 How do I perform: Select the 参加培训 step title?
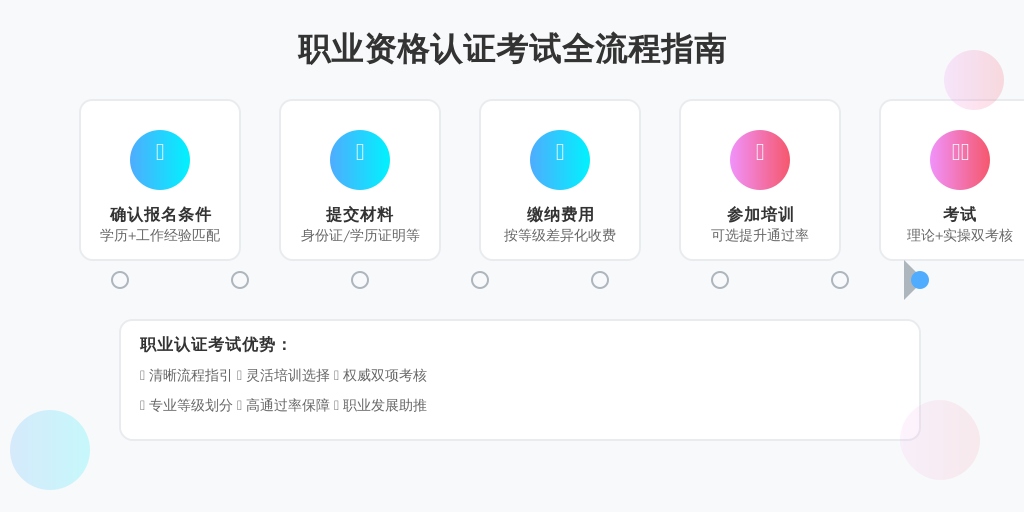760,214
